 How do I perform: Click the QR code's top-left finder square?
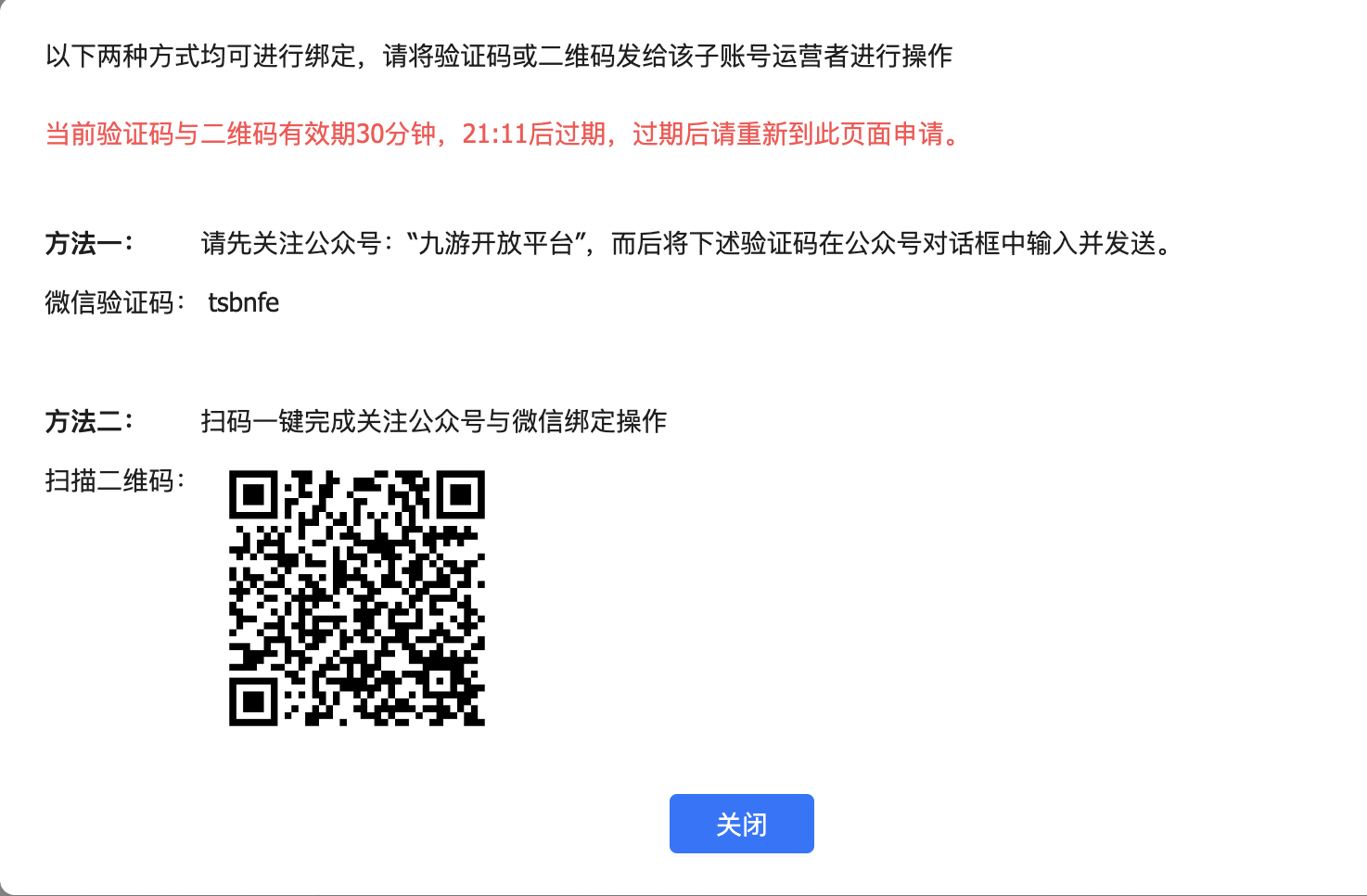(x=254, y=495)
